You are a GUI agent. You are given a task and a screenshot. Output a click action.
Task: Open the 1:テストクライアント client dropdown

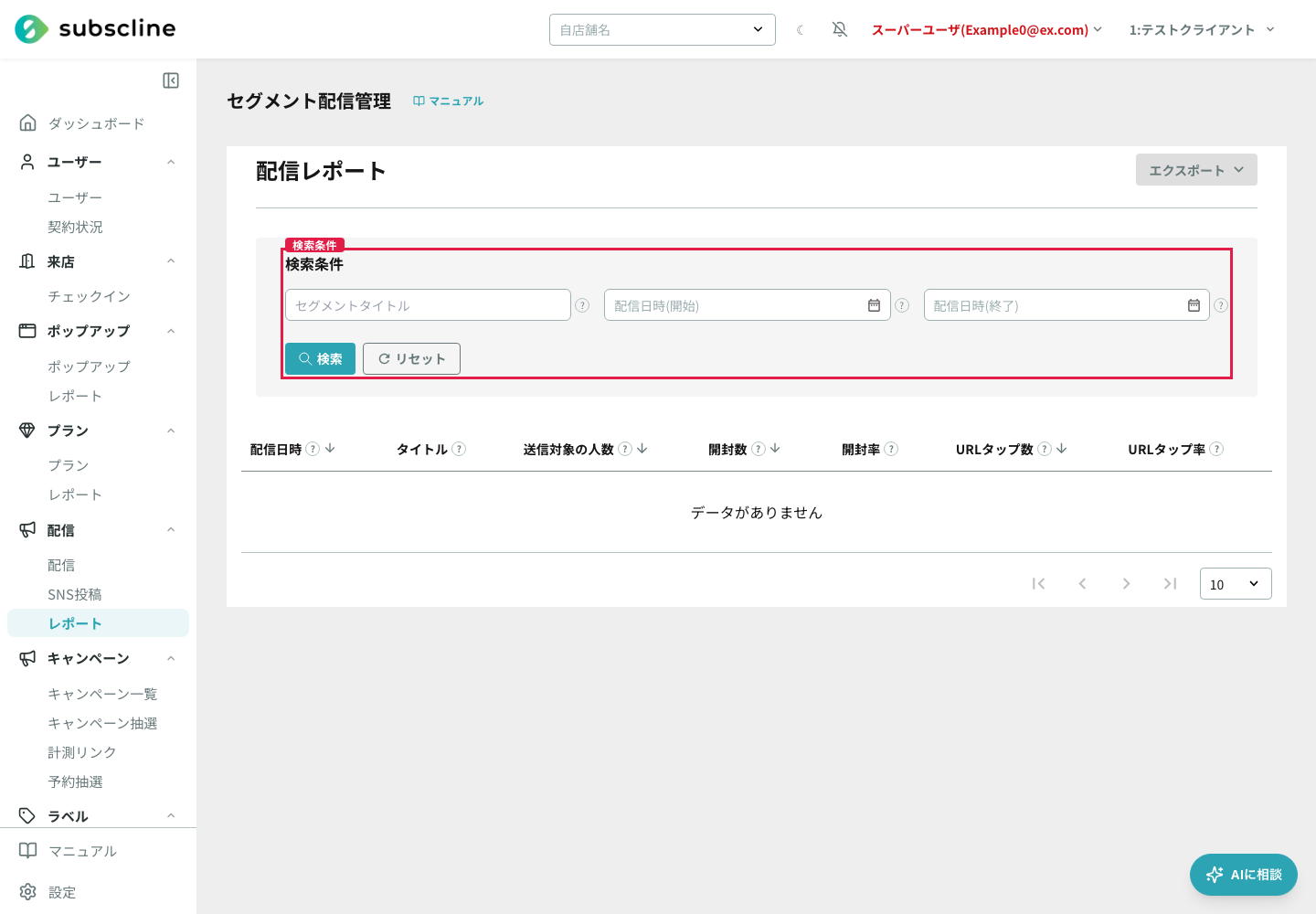[1202, 30]
